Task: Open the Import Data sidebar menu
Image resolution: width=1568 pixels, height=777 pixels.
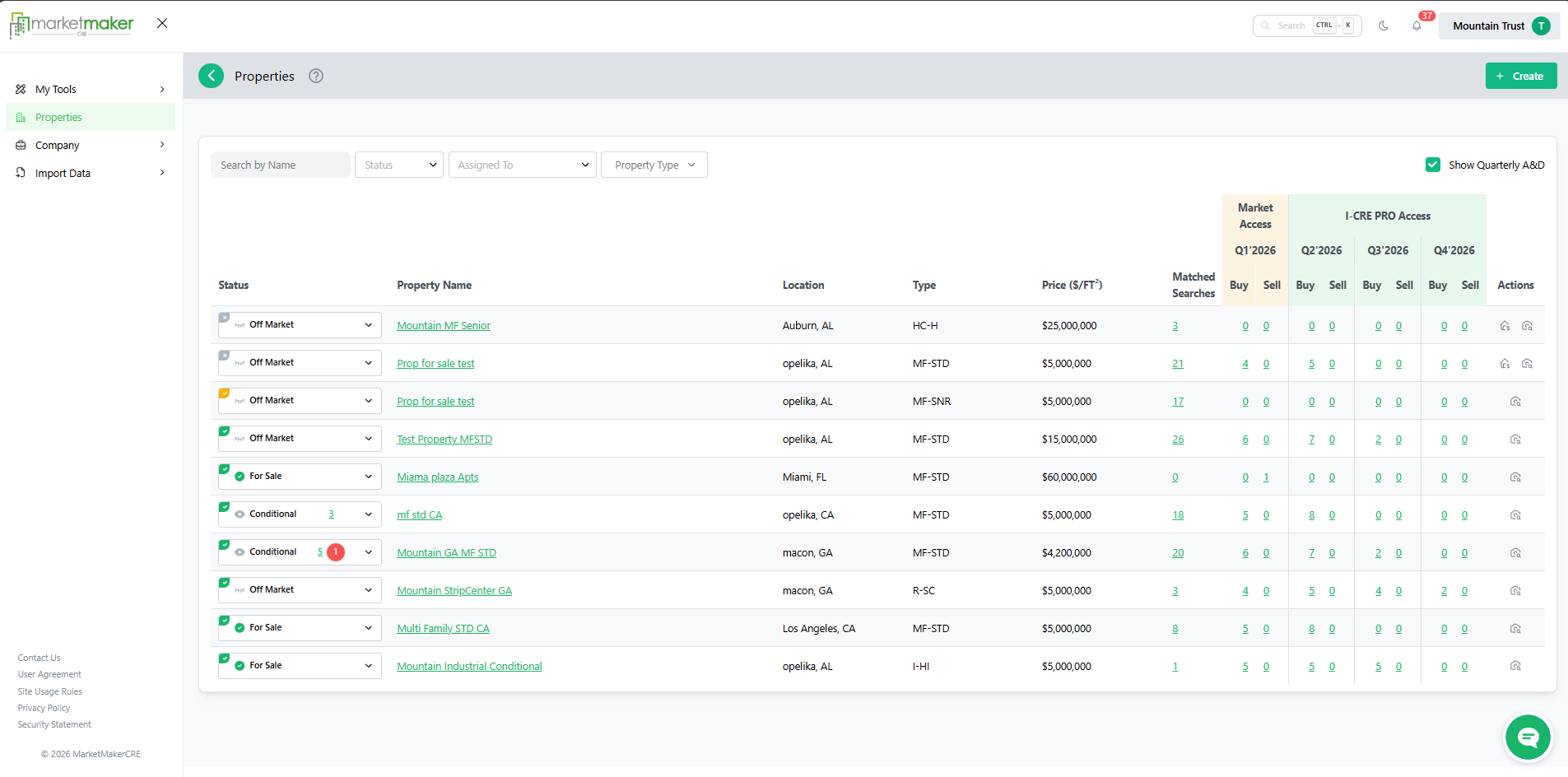Action: [91, 173]
